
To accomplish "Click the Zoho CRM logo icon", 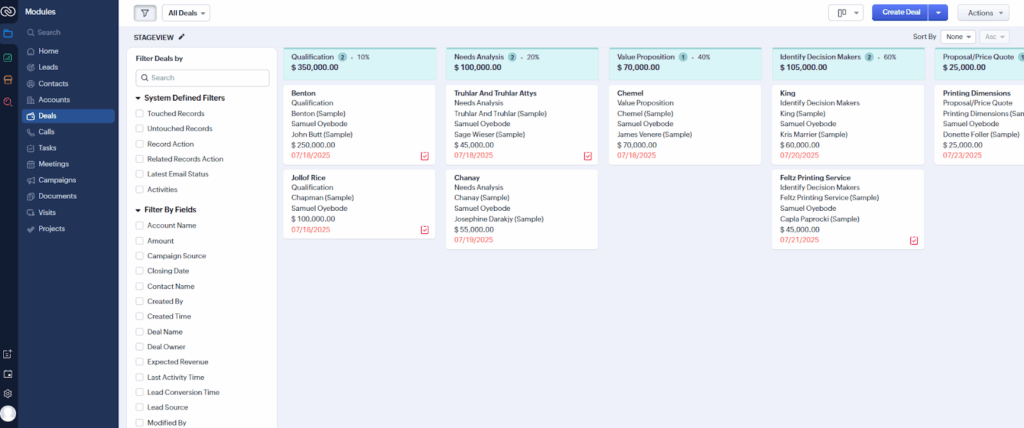I will [x=8, y=10].
